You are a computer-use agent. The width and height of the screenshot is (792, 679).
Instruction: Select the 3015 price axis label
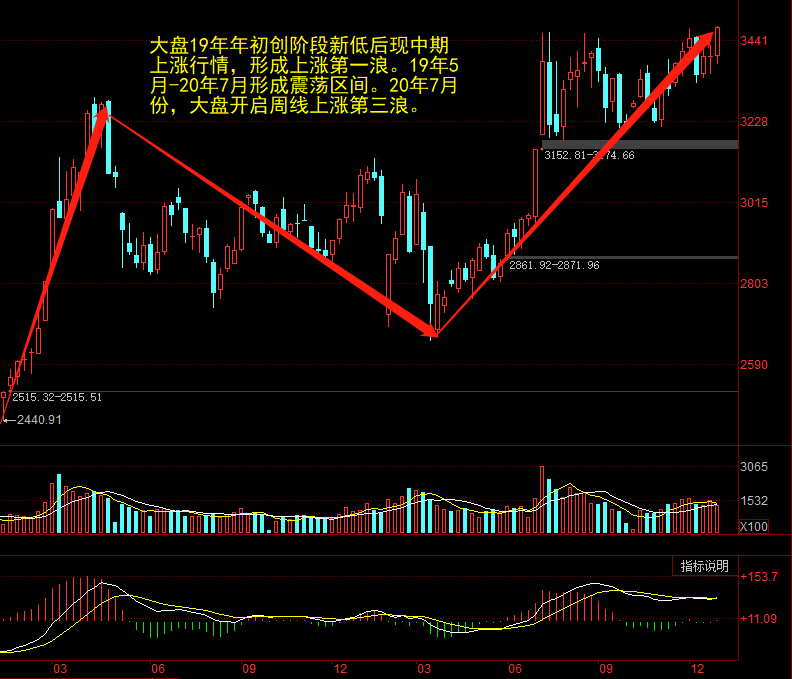click(x=755, y=203)
